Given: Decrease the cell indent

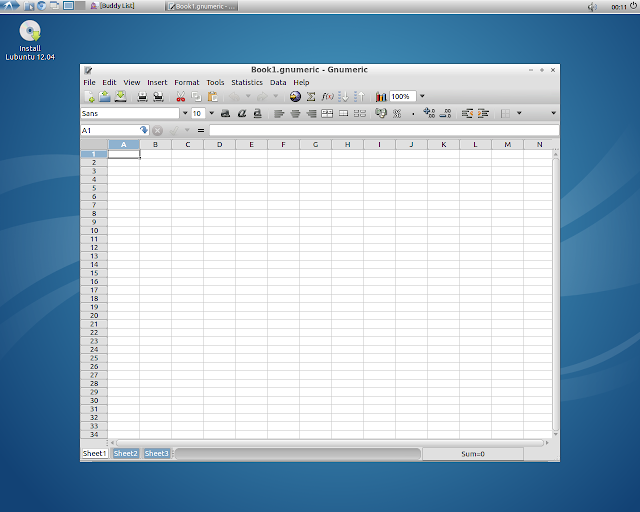Looking at the screenshot, I should (x=467, y=114).
